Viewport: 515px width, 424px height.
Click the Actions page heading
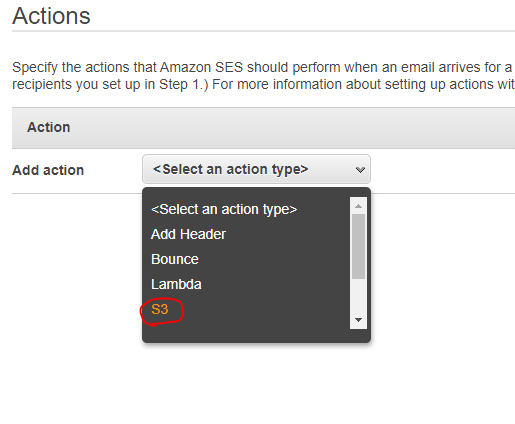click(51, 16)
